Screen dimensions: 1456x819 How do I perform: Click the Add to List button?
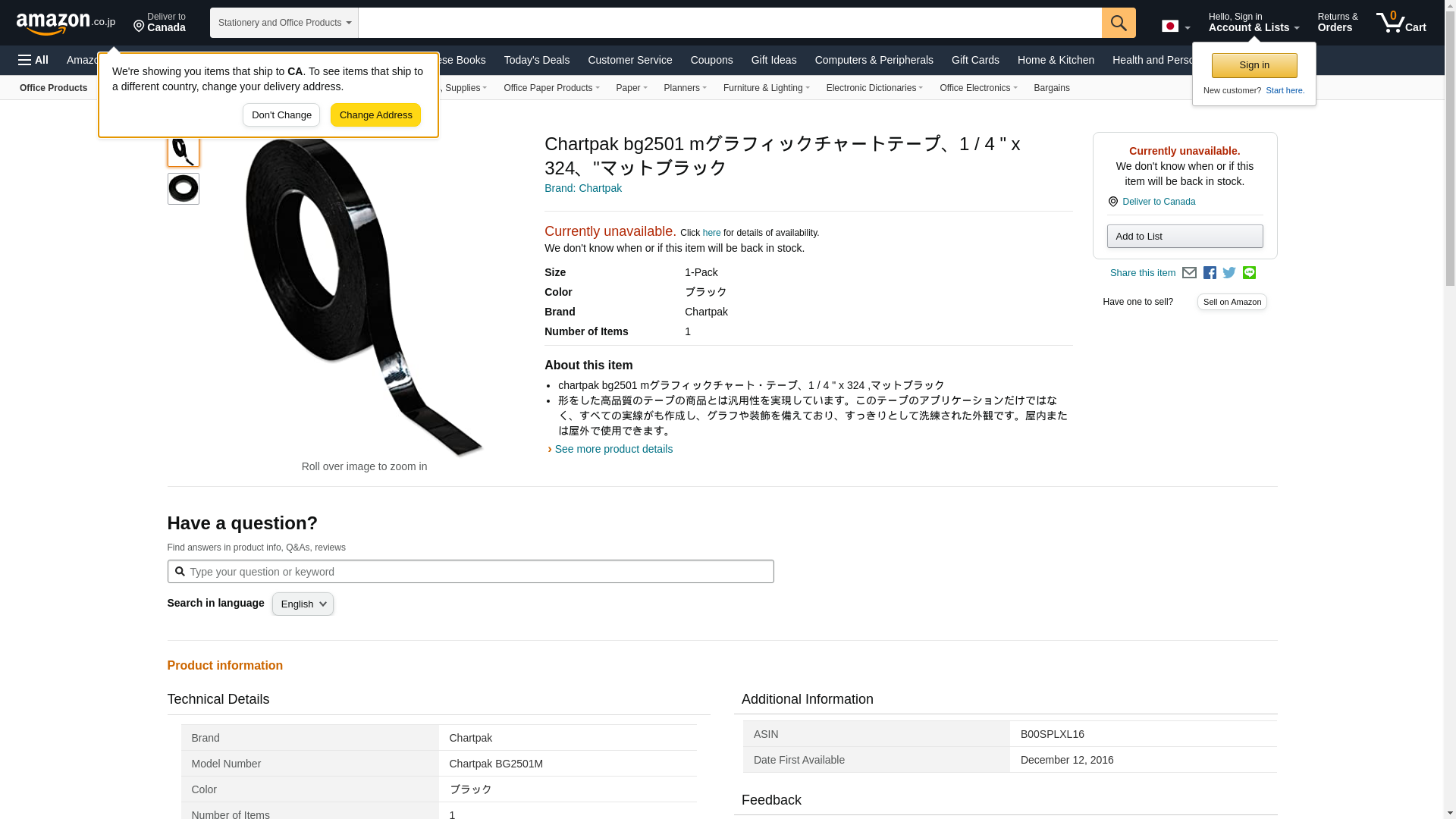pyautogui.click(x=1184, y=237)
